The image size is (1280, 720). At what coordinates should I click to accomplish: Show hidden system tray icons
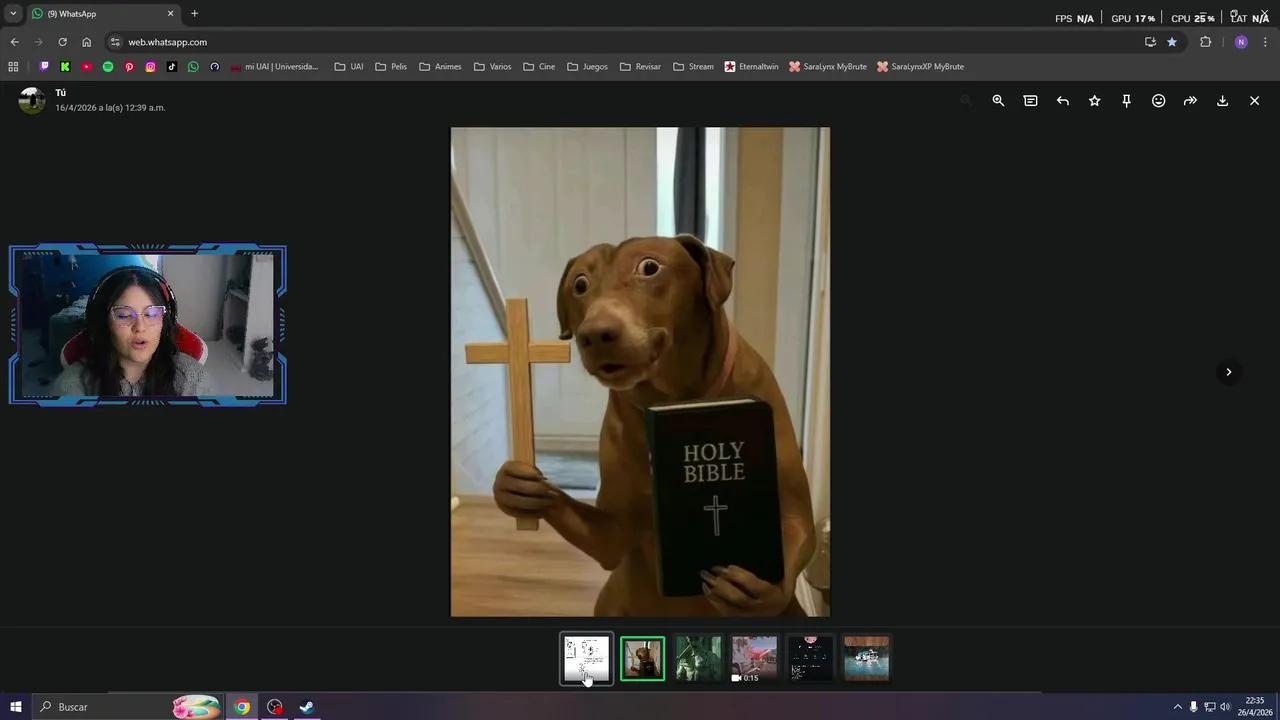[x=1177, y=707]
